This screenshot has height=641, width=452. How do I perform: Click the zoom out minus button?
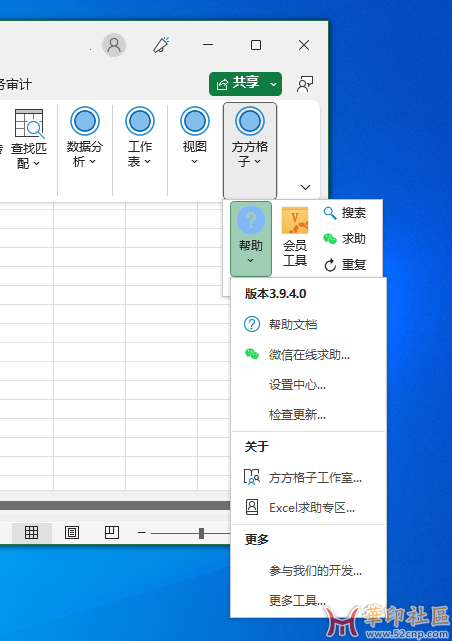pyautogui.click(x=142, y=533)
